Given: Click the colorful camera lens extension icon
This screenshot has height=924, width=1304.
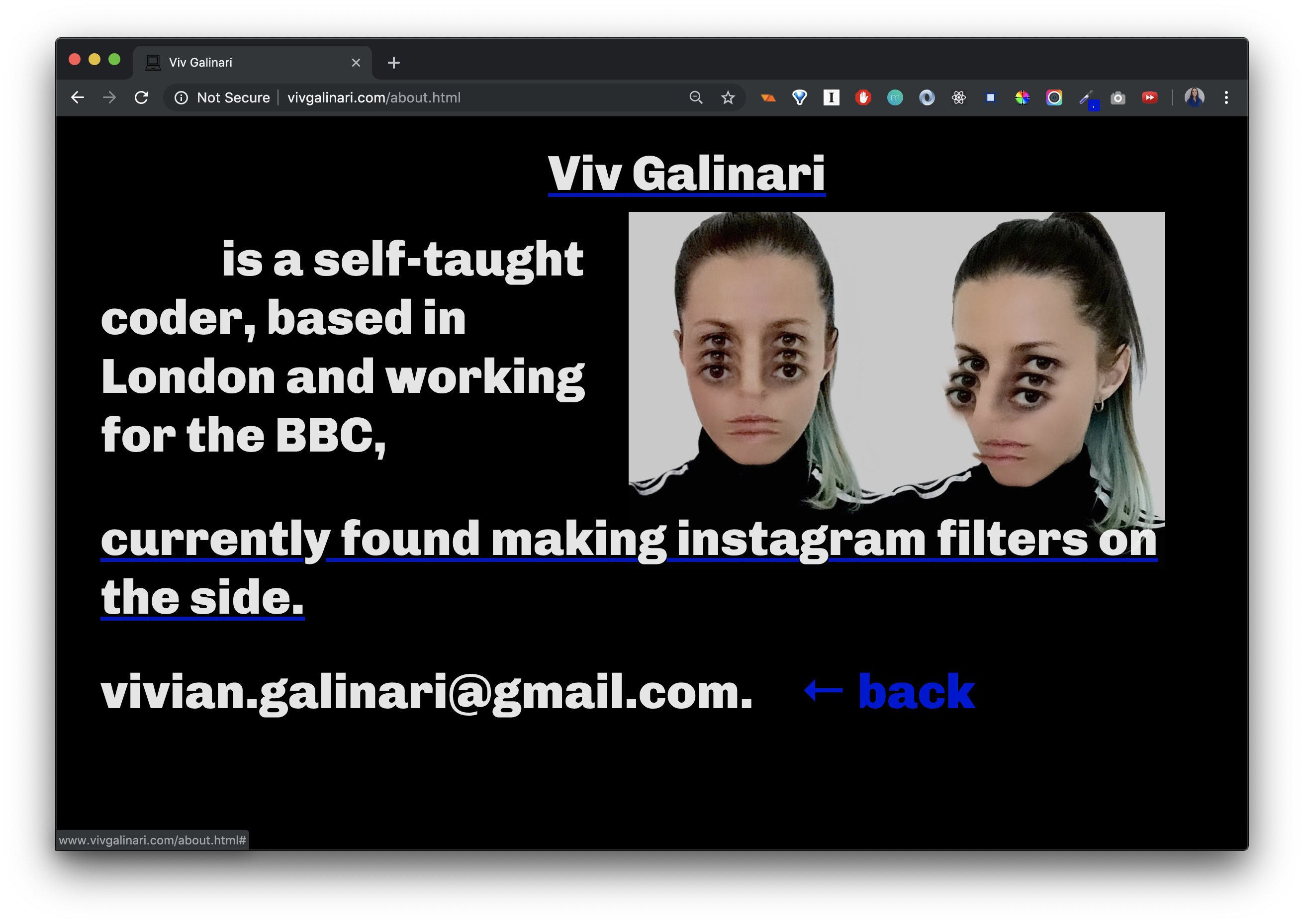Looking at the screenshot, I should pyautogui.click(x=1054, y=98).
